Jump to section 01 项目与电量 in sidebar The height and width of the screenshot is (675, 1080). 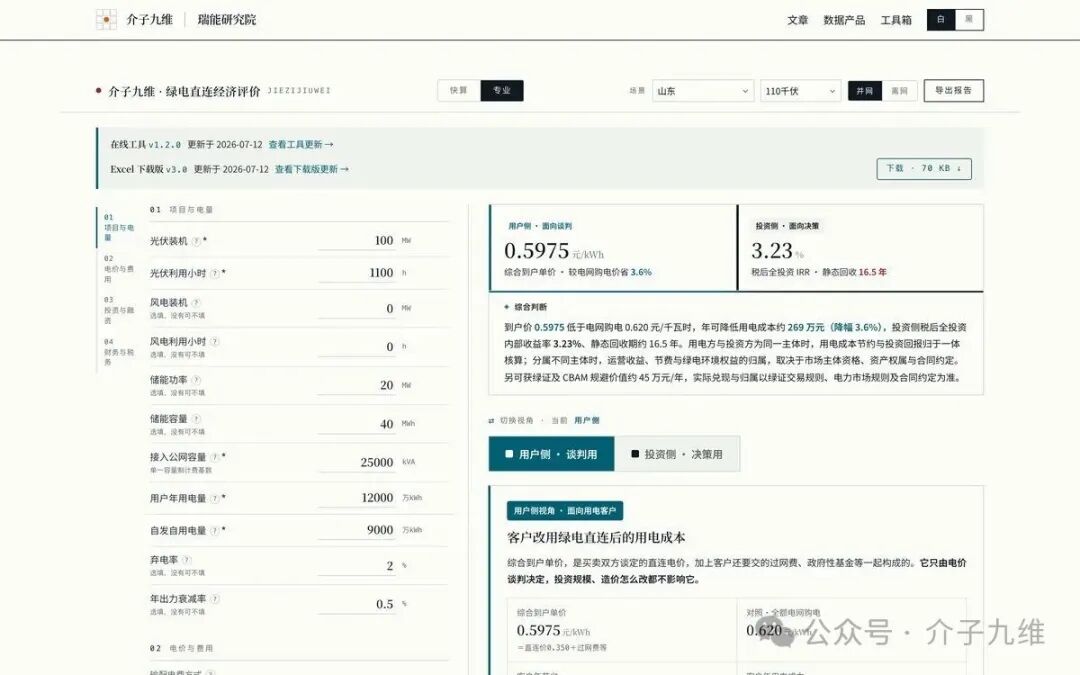tap(118, 227)
